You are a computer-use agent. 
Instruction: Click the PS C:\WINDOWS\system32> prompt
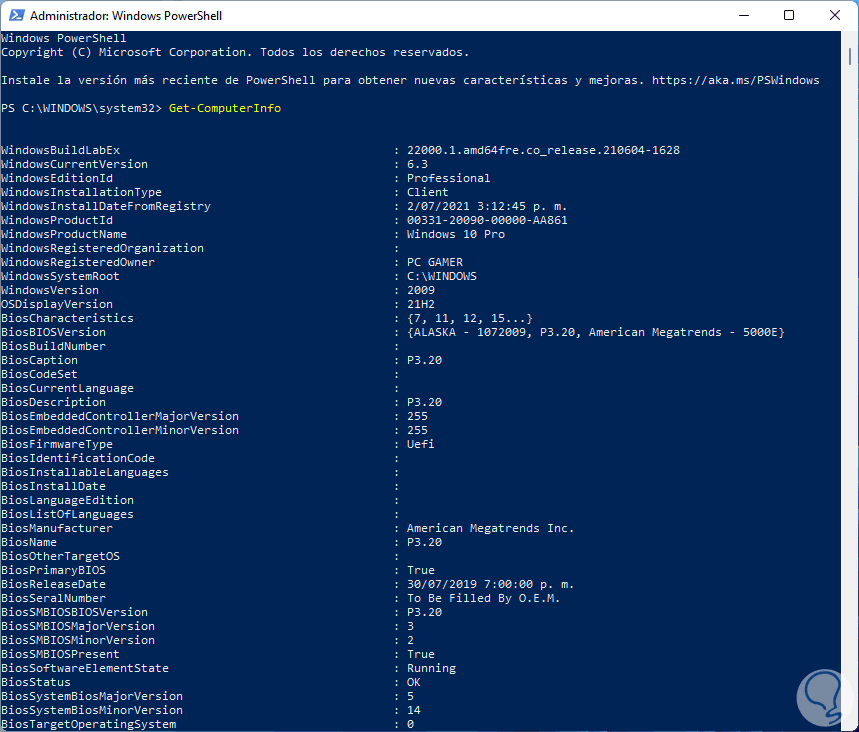[81, 108]
